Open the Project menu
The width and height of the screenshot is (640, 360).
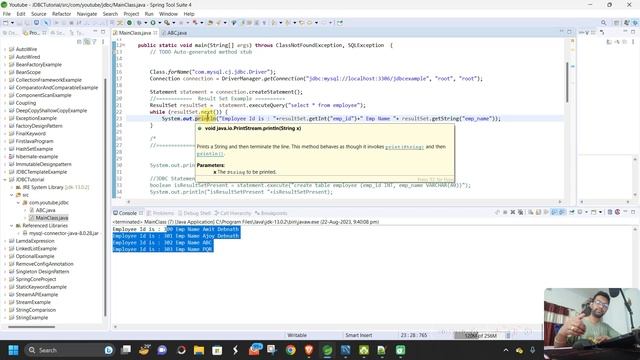click(131, 14)
